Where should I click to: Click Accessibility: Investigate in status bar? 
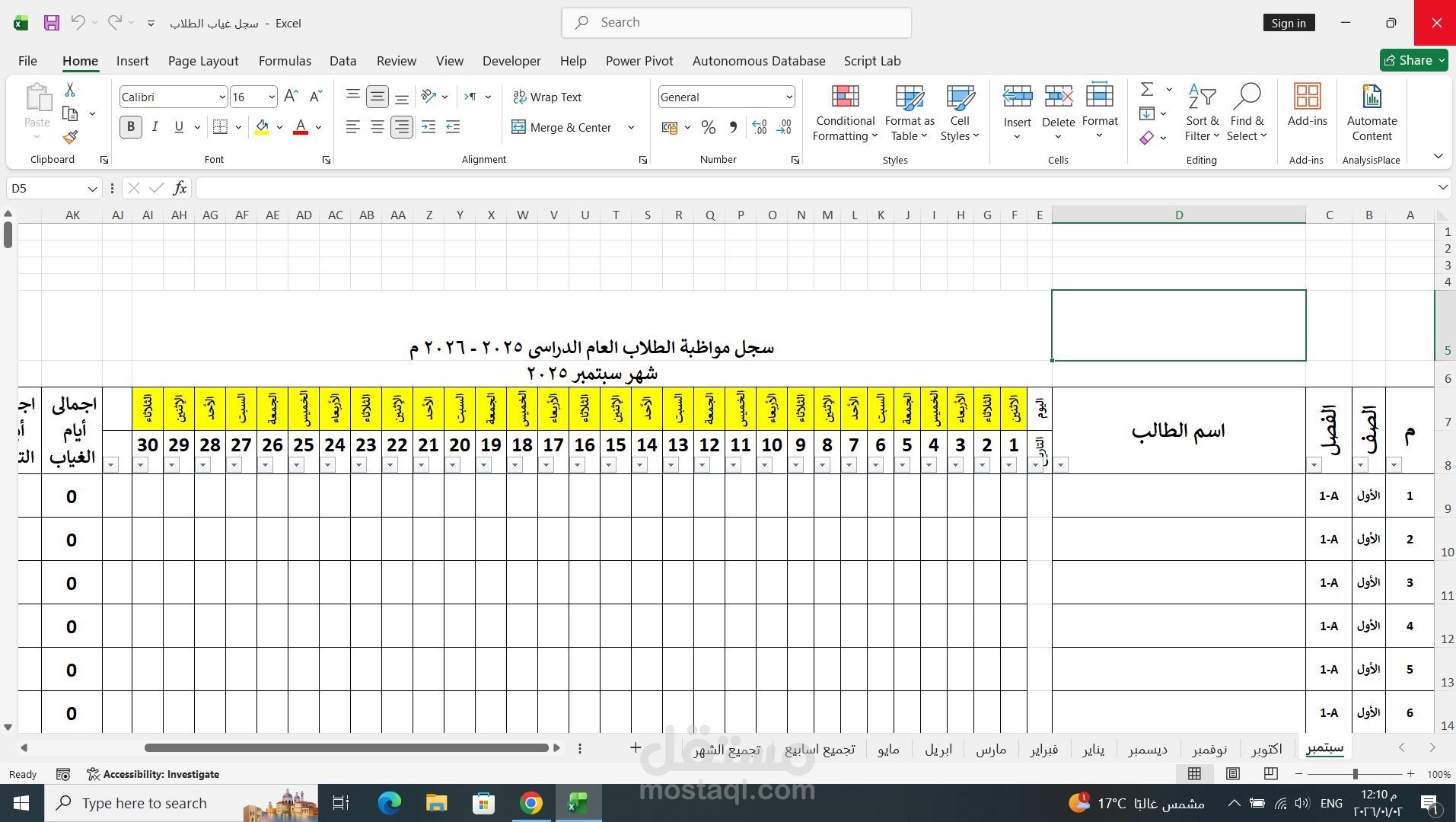pos(153,774)
